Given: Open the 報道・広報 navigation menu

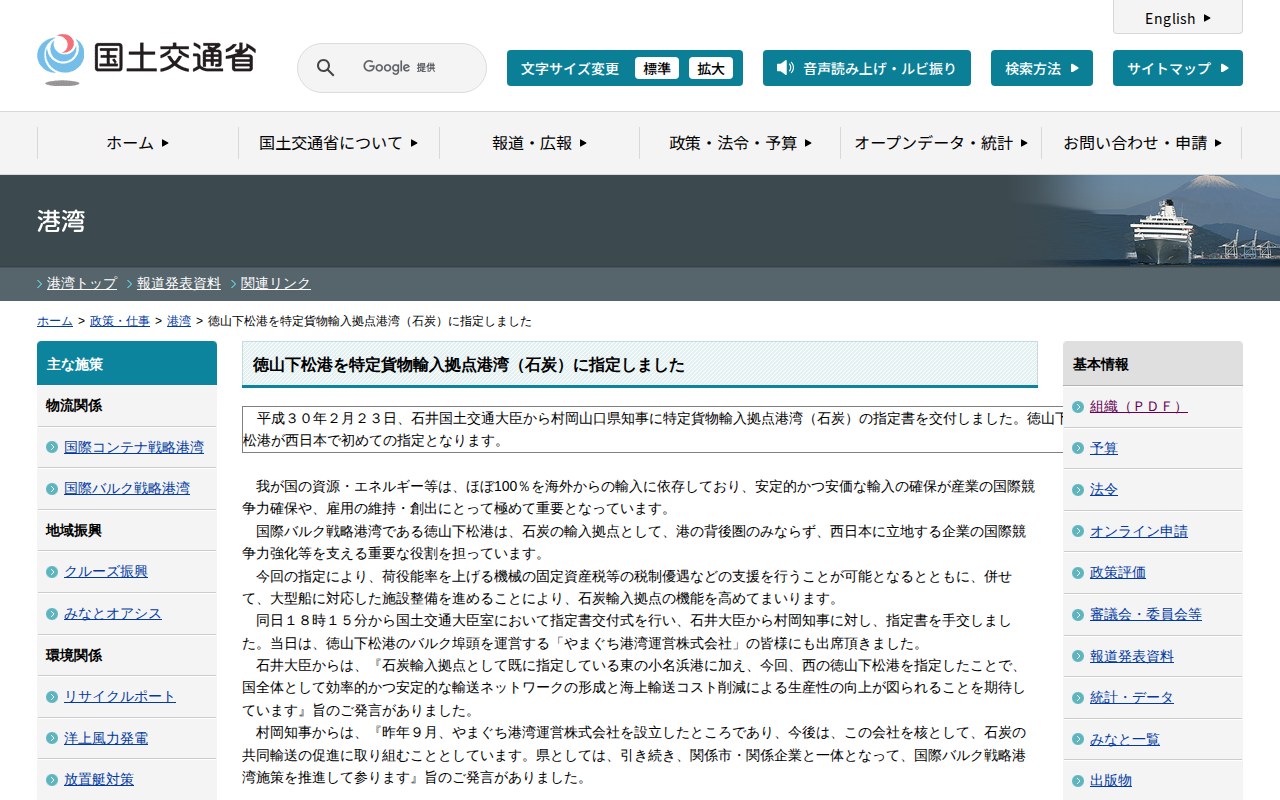Looking at the screenshot, I should (539, 143).
